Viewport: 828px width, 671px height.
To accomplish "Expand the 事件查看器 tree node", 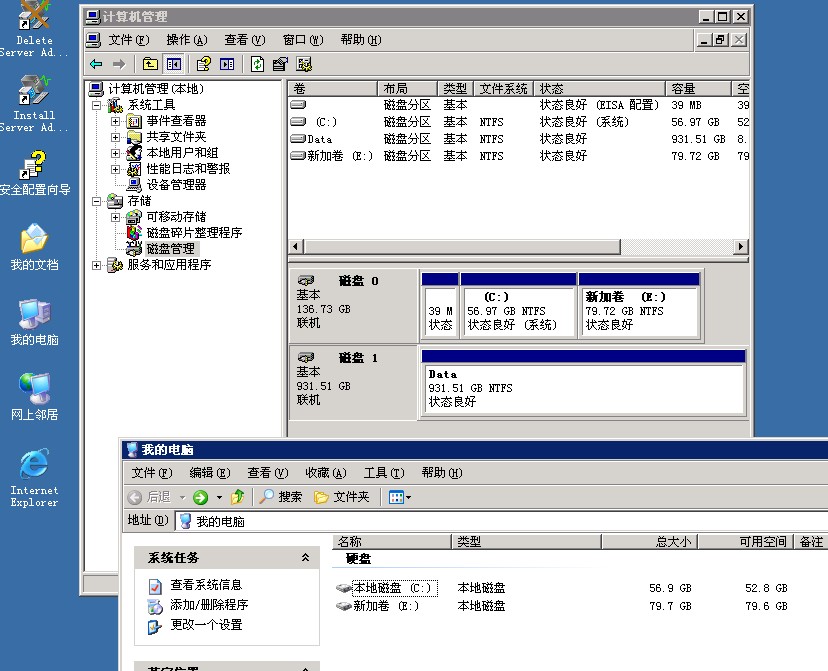I will coord(116,121).
